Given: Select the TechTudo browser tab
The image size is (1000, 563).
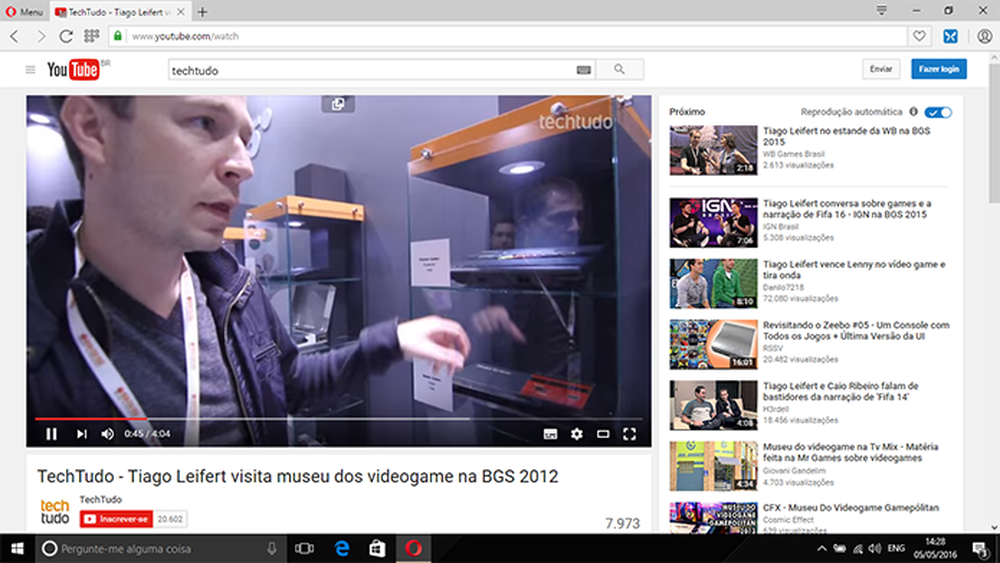Looking at the screenshot, I should coord(120,11).
